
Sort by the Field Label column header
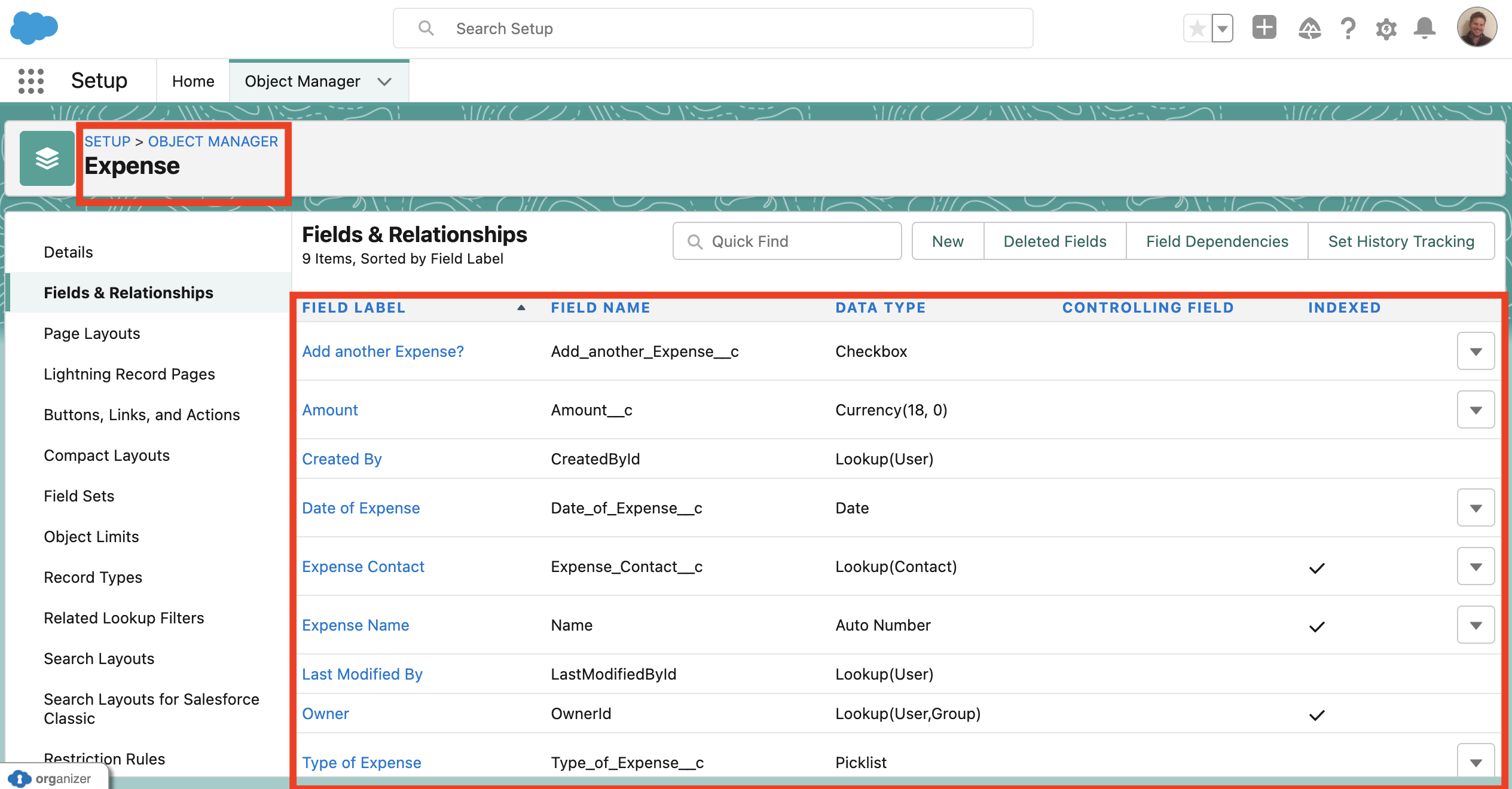(353, 308)
